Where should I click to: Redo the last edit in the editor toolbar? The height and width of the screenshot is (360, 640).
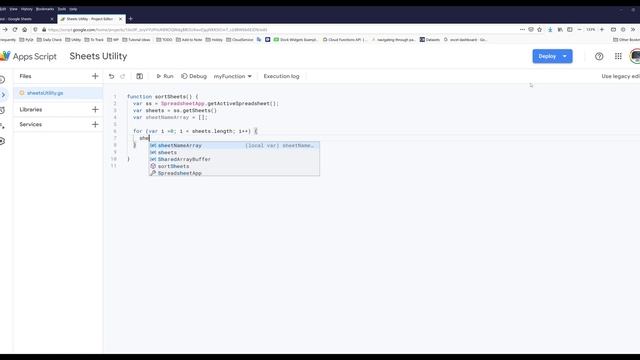coord(122,76)
